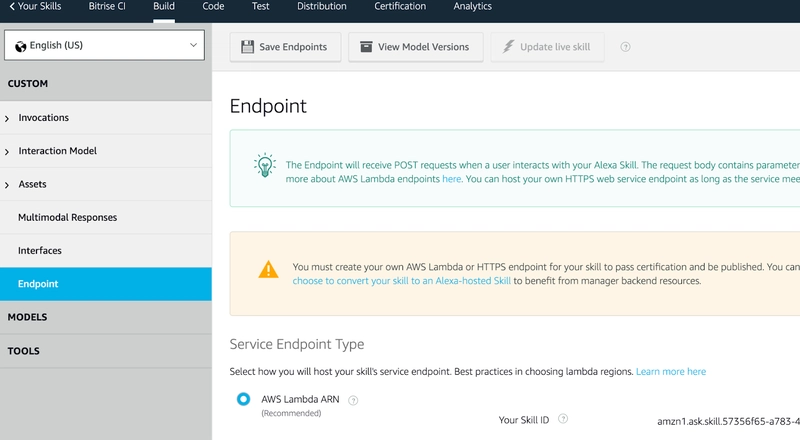Click the orange warning triangle icon

[x=268, y=270]
